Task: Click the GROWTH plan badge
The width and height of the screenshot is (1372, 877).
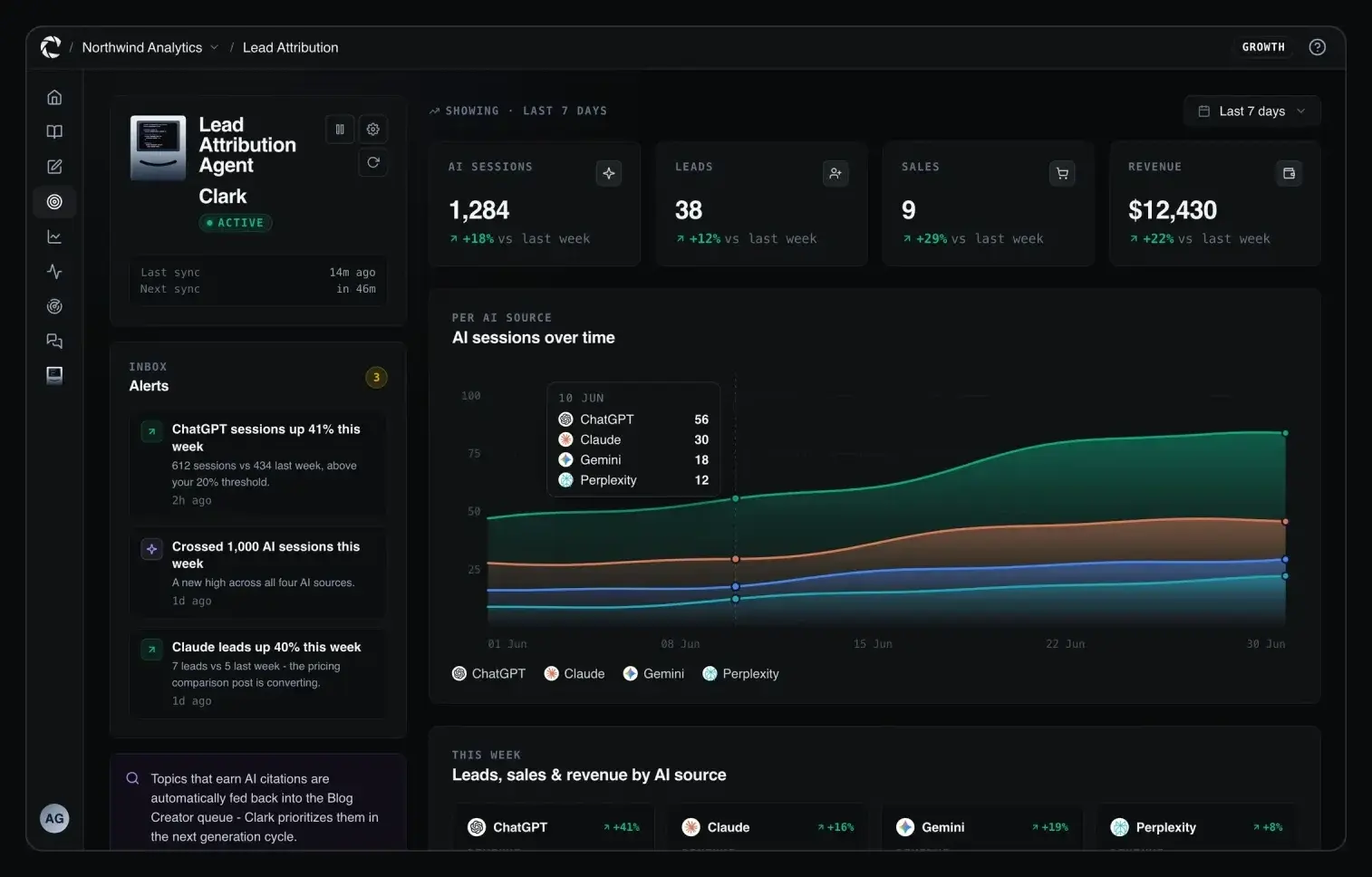Action: (1263, 47)
